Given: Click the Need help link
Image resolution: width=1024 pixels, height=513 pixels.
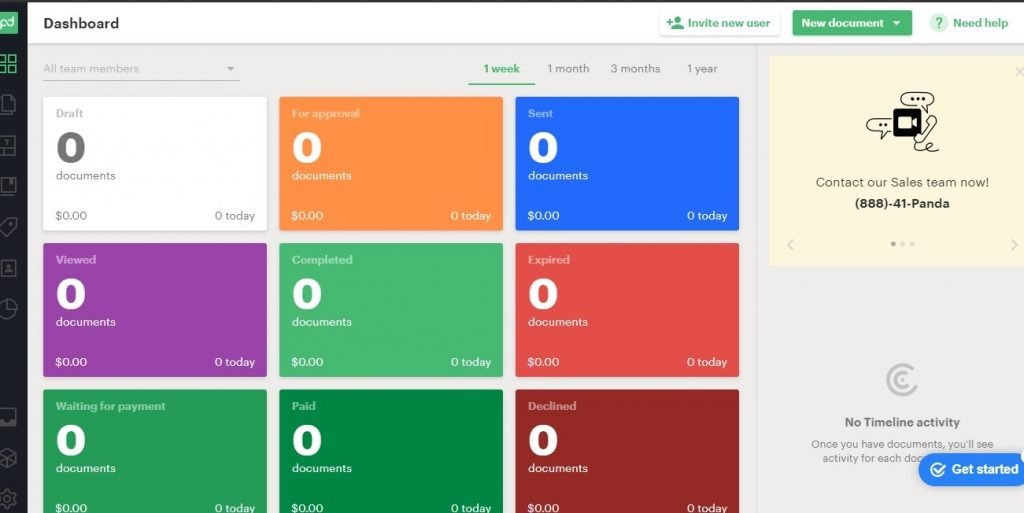Looking at the screenshot, I should click(969, 23).
